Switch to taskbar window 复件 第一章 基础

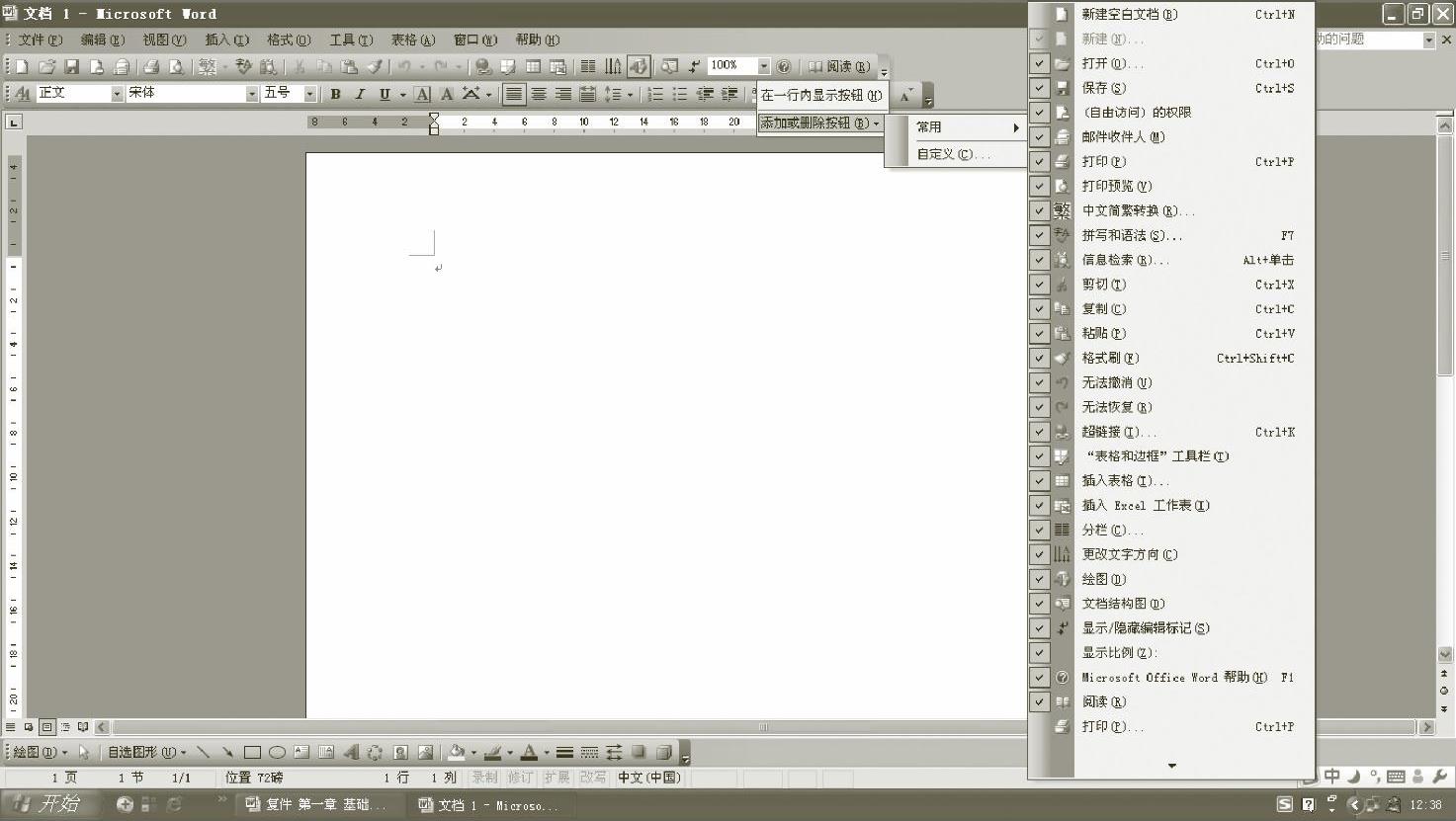click(x=319, y=805)
